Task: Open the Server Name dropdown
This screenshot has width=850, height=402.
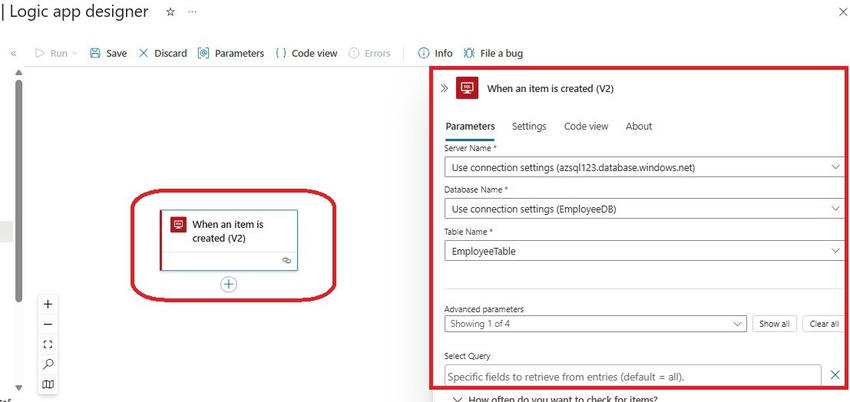Action: point(645,167)
